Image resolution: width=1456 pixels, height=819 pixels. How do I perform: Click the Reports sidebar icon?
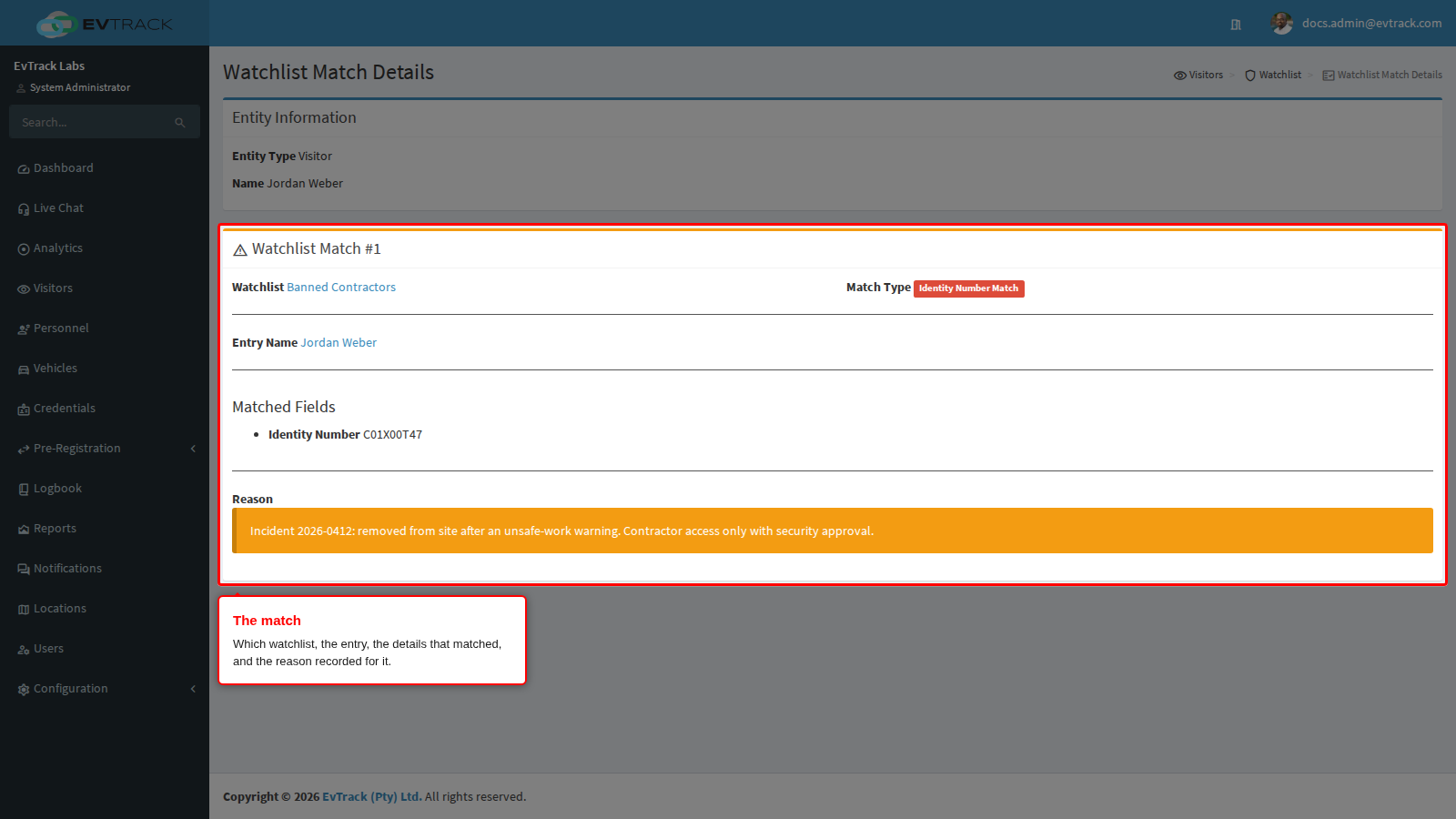[24, 530]
